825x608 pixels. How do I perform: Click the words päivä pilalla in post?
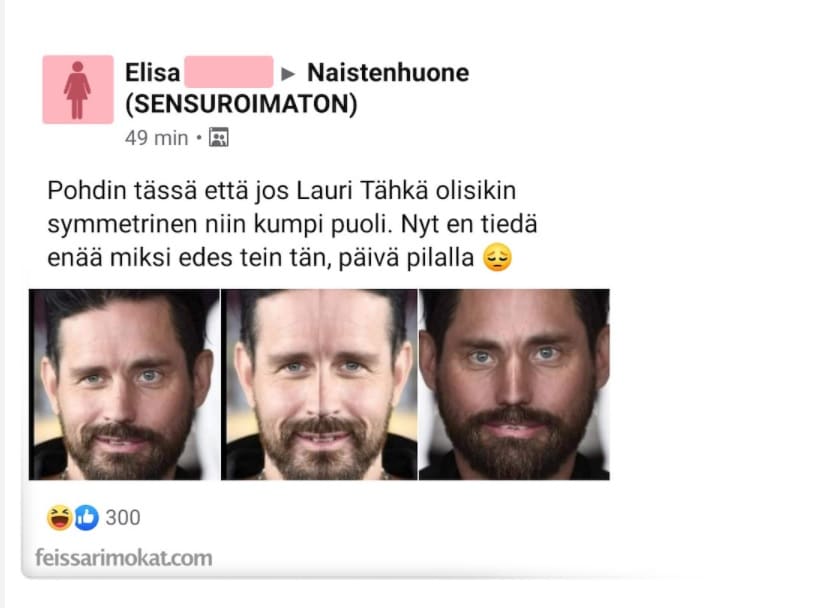click(x=406, y=258)
